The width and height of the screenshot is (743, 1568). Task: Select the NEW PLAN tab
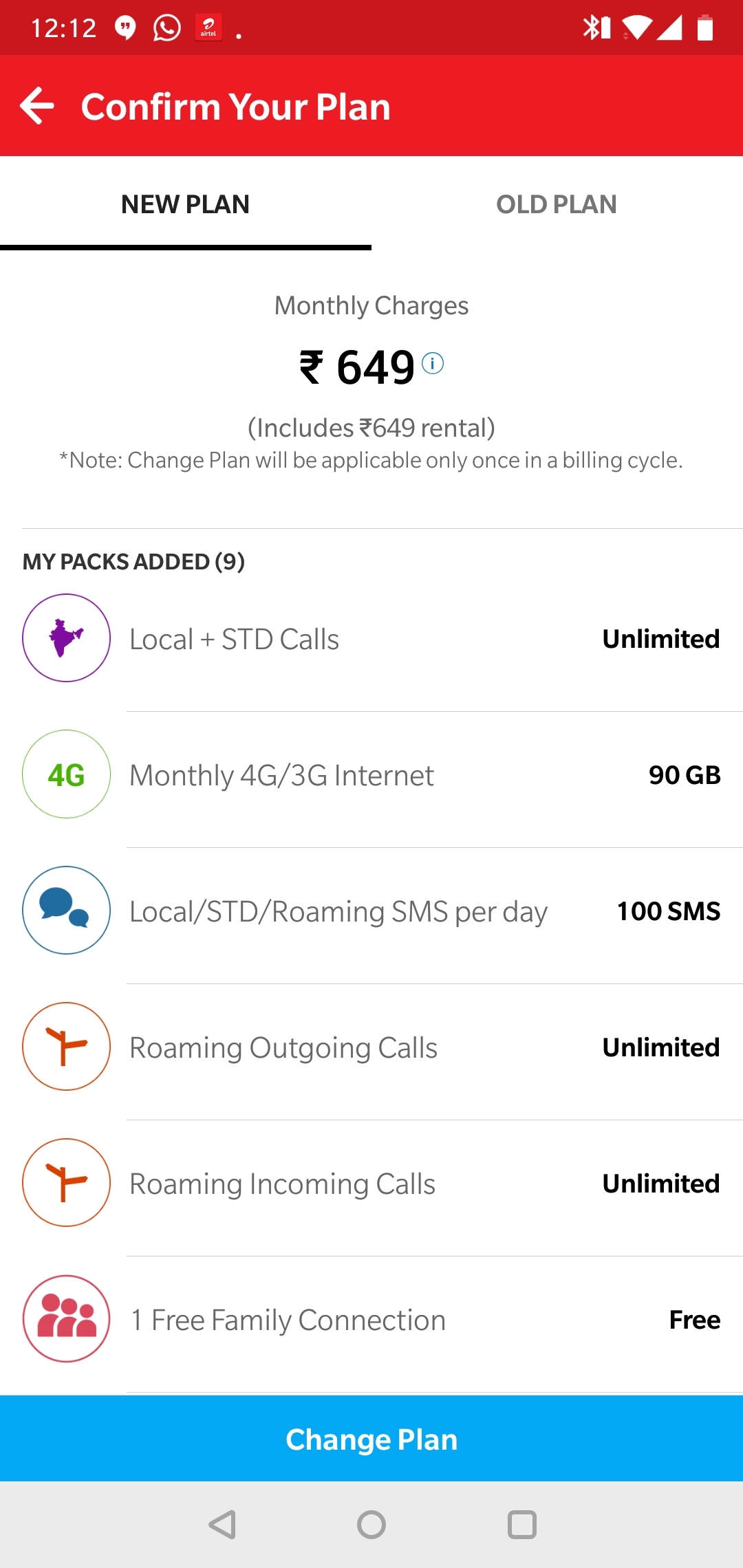click(185, 204)
